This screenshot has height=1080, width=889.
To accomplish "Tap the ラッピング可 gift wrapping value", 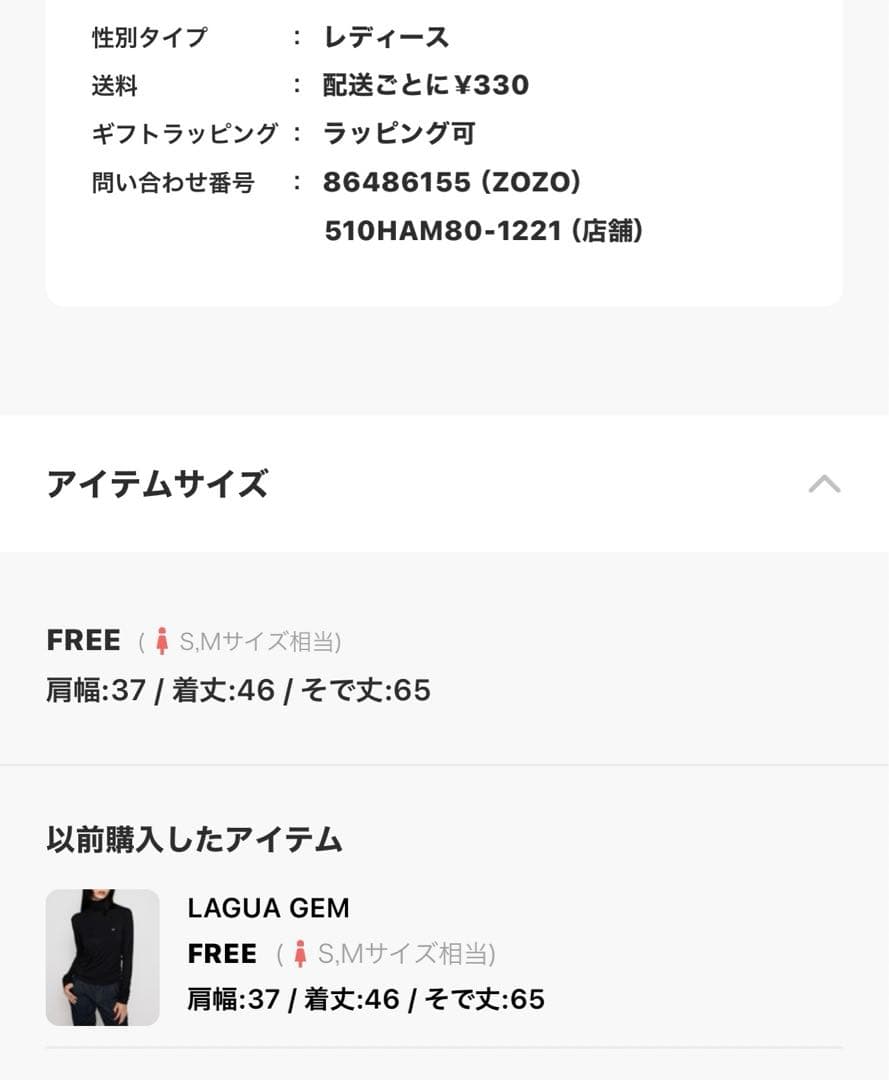I will (x=399, y=133).
